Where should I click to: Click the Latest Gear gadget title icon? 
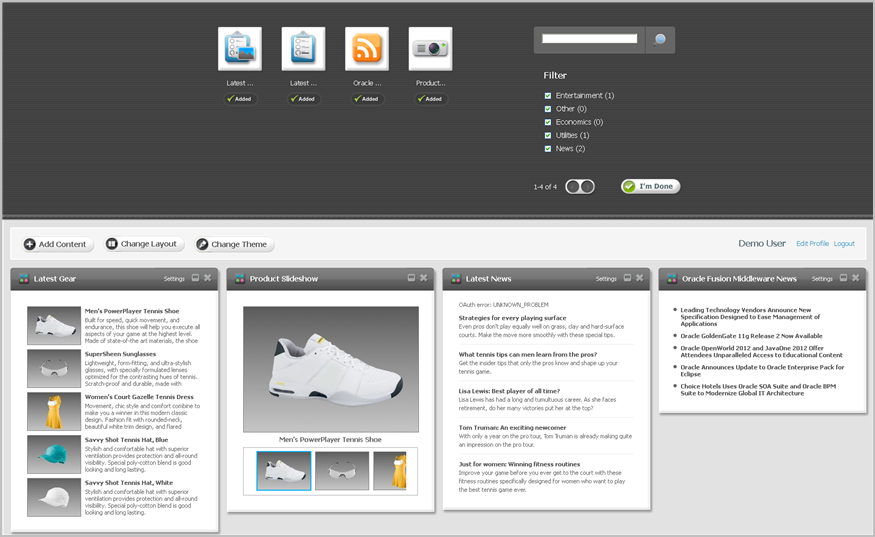coord(23,279)
